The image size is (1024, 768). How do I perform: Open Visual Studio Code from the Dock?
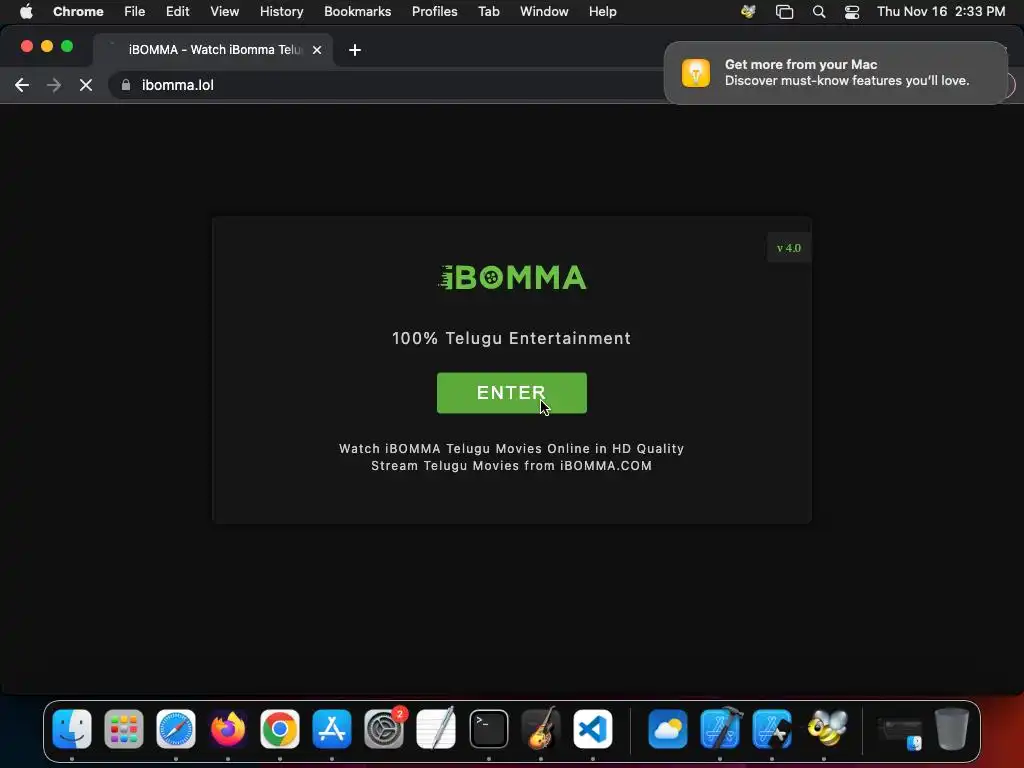coord(592,729)
